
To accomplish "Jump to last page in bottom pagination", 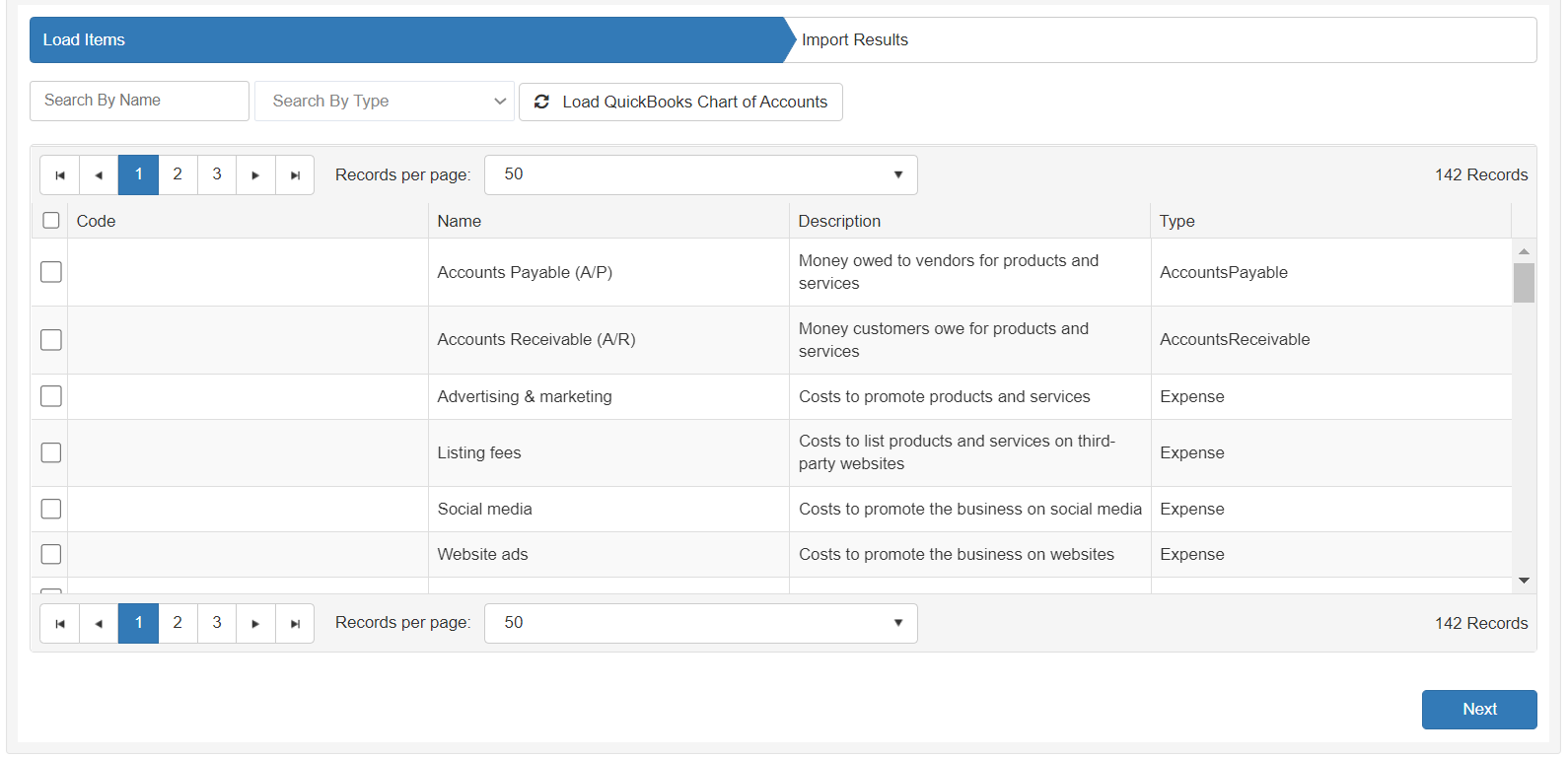I will point(295,624).
